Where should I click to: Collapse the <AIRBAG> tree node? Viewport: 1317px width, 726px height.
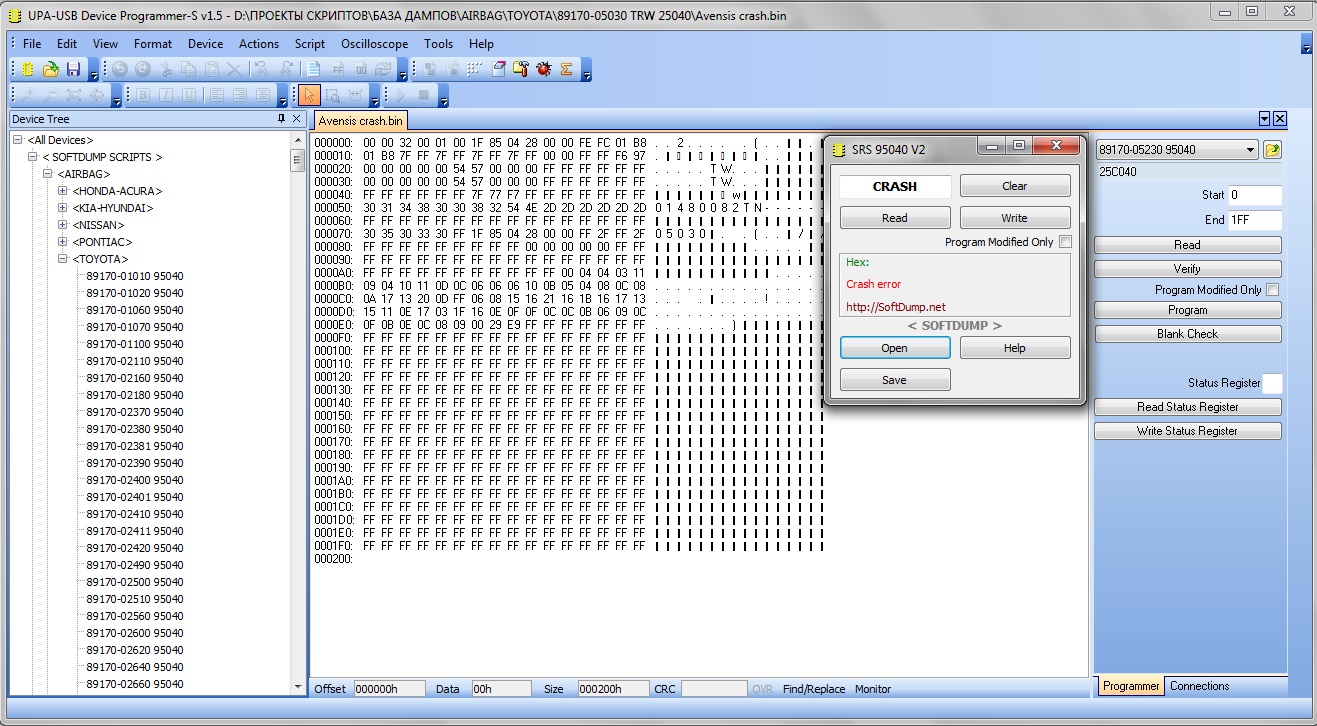[x=48, y=174]
